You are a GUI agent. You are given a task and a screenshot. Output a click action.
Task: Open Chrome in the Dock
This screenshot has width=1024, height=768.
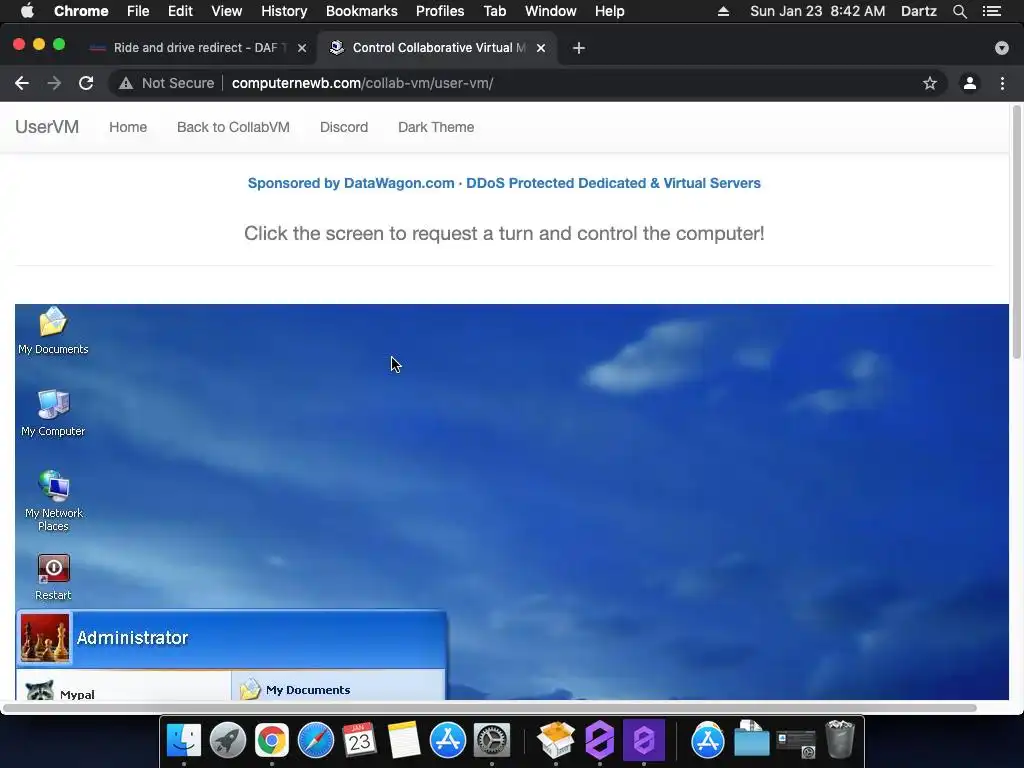(x=272, y=740)
